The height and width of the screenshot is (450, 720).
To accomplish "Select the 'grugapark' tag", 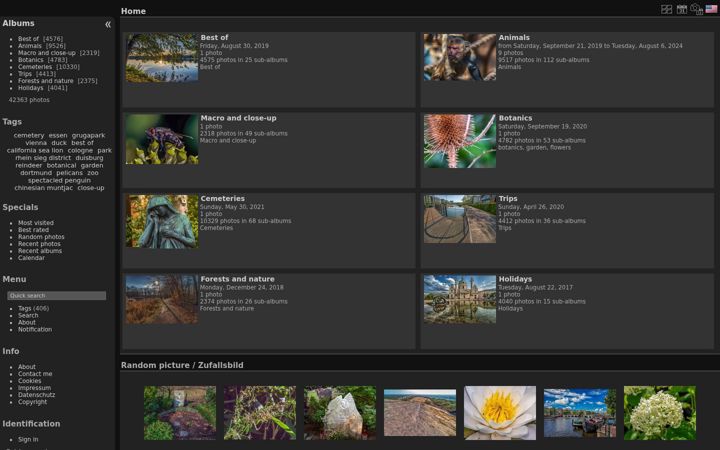I will point(88,135).
